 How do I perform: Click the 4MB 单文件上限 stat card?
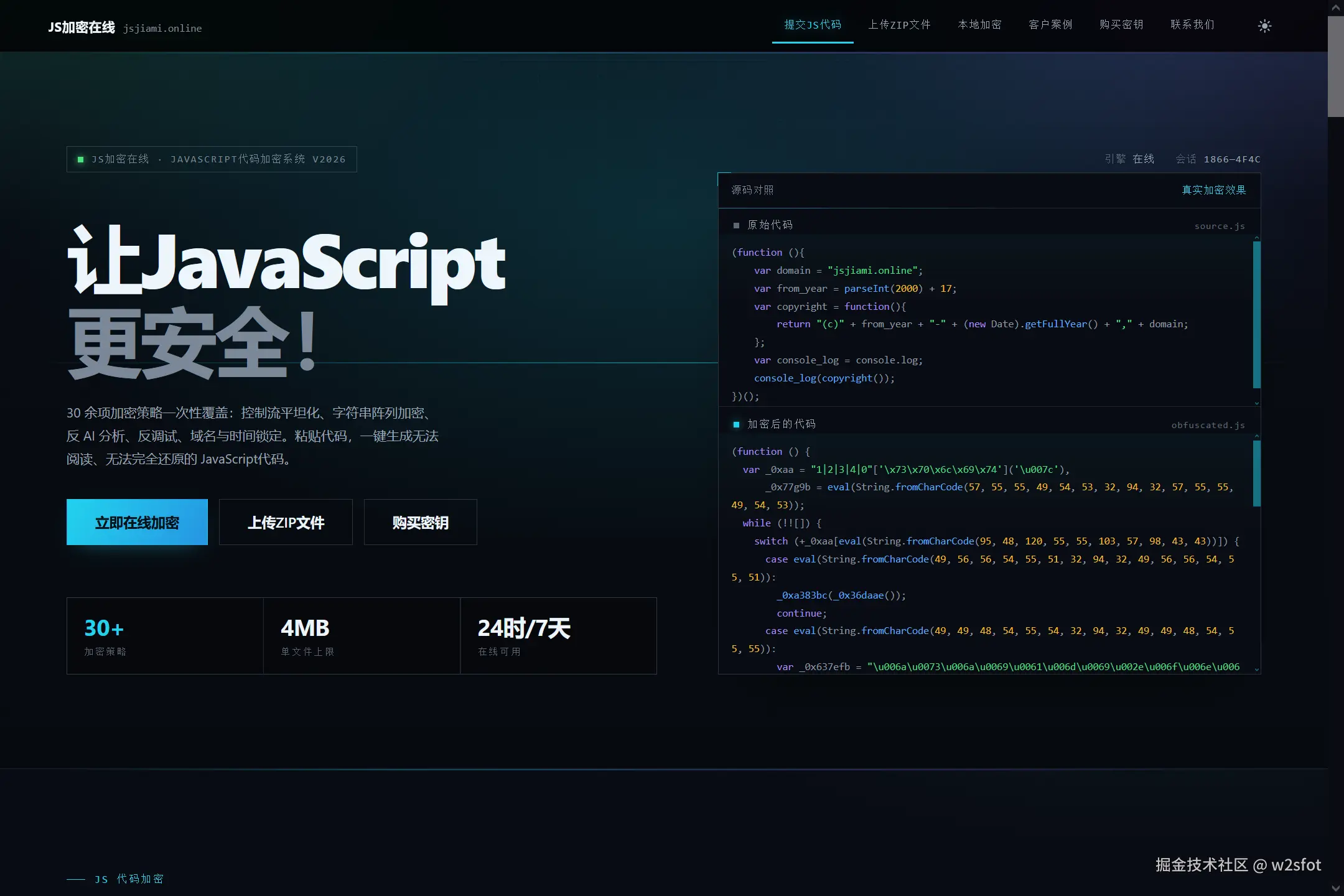pyautogui.click(x=362, y=636)
